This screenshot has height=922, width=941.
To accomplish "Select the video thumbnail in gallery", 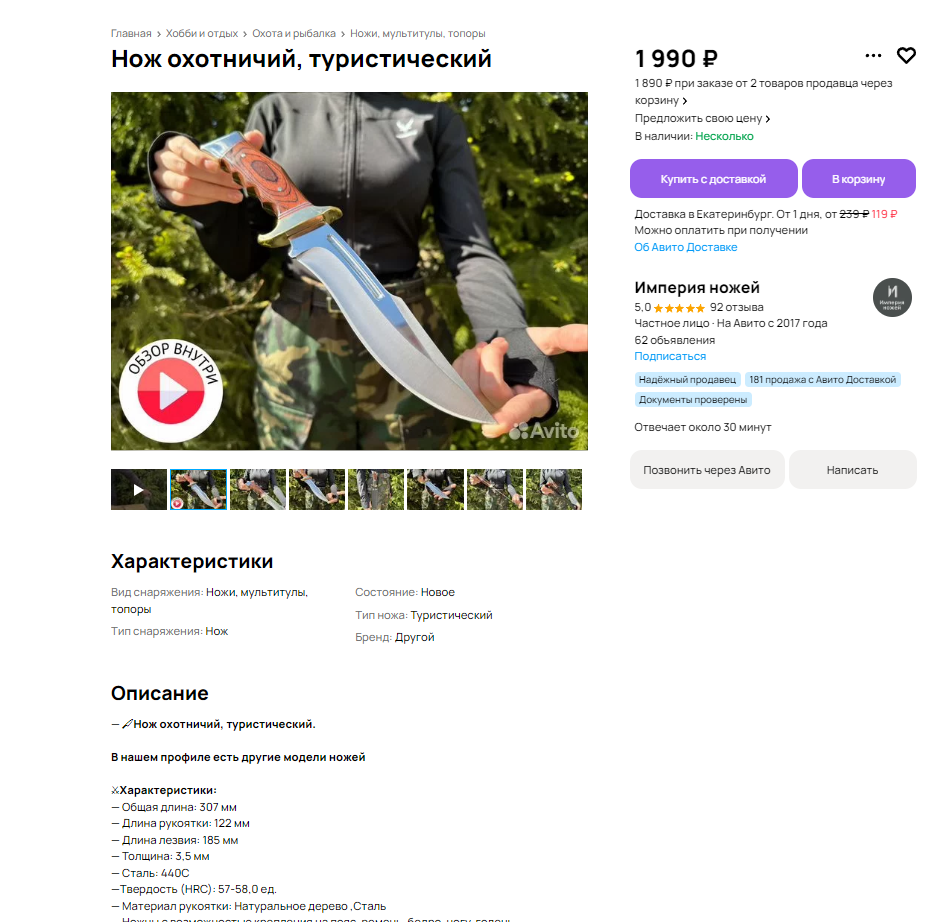I will 139,489.
